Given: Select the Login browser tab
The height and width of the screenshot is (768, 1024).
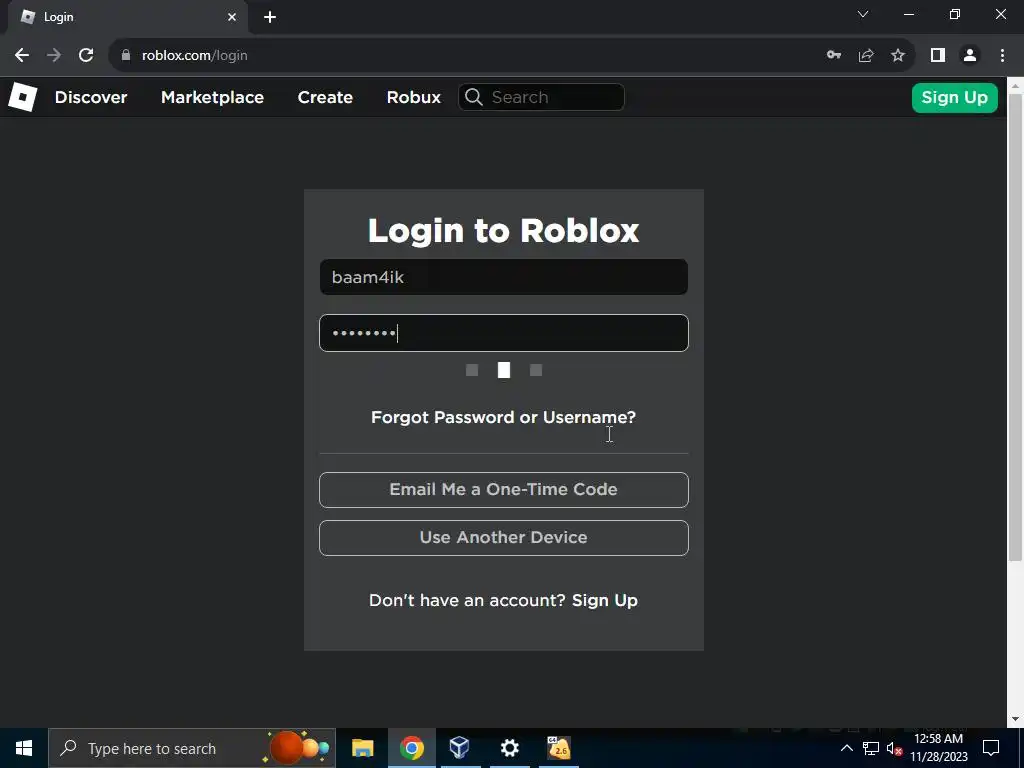Looking at the screenshot, I should pyautogui.click(x=128, y=17).
